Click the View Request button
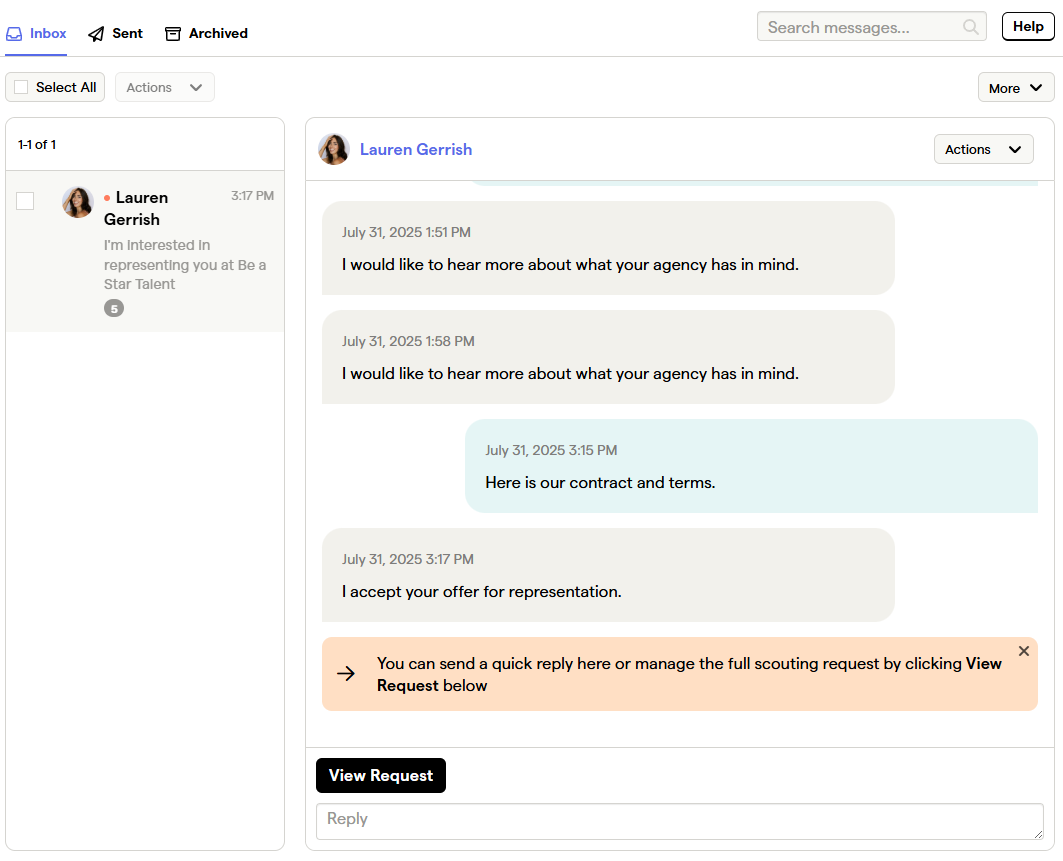This screenshot has height=861, width=1063. 380,775
